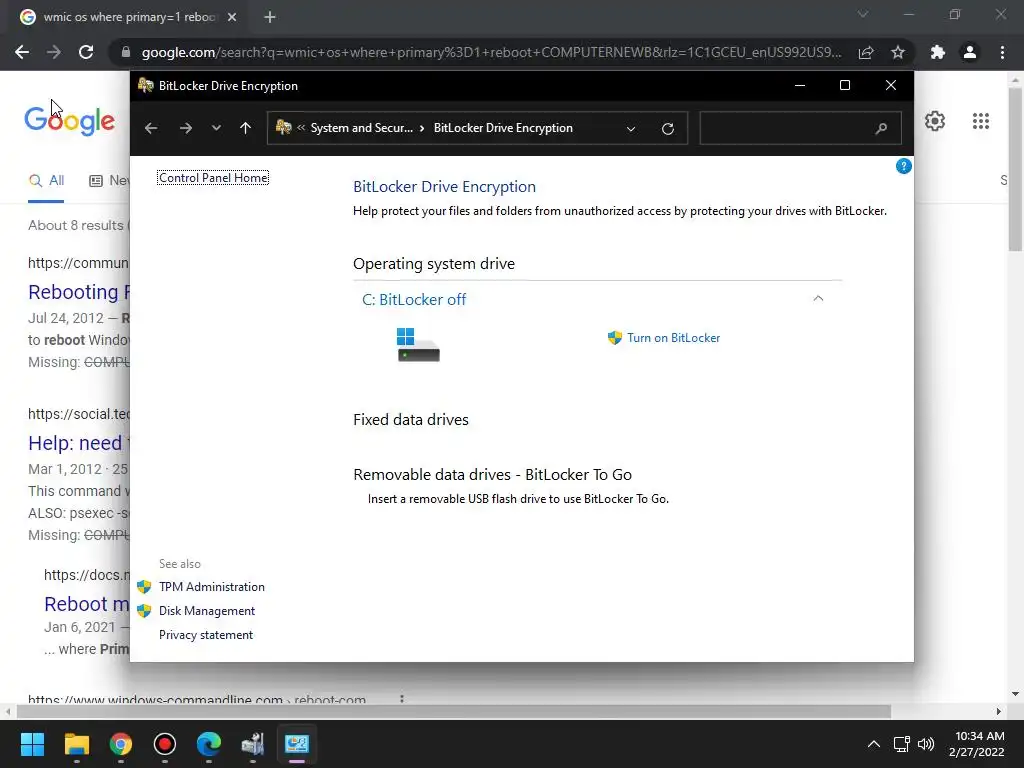Click the network icon in system tray

click(902, 744)
